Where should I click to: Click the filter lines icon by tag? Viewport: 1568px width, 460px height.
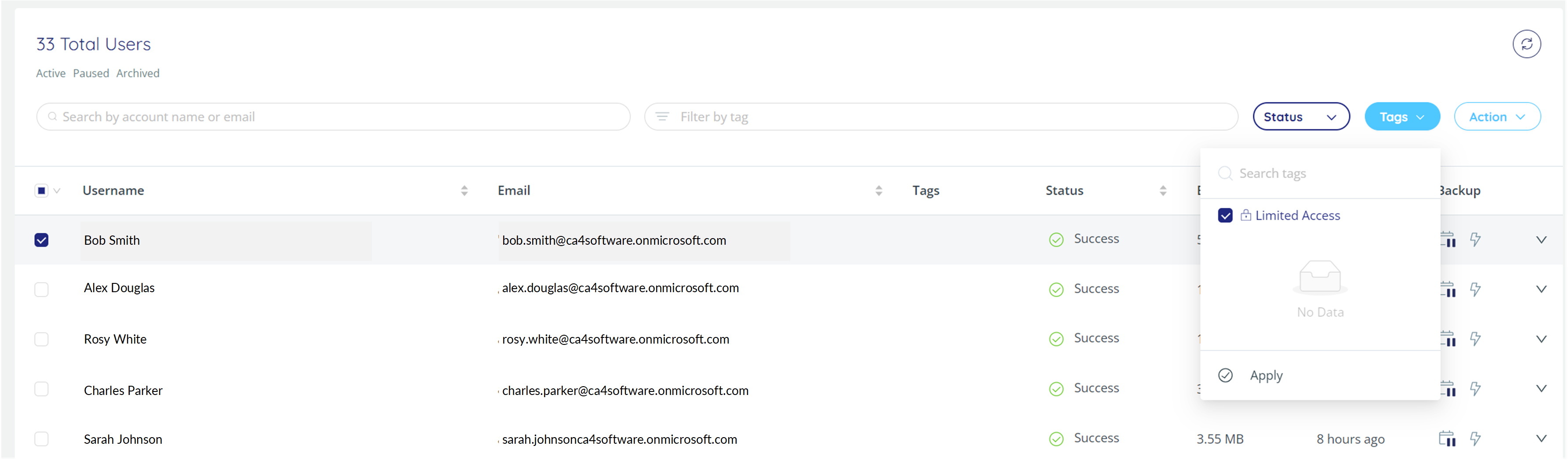click(662, 116)
